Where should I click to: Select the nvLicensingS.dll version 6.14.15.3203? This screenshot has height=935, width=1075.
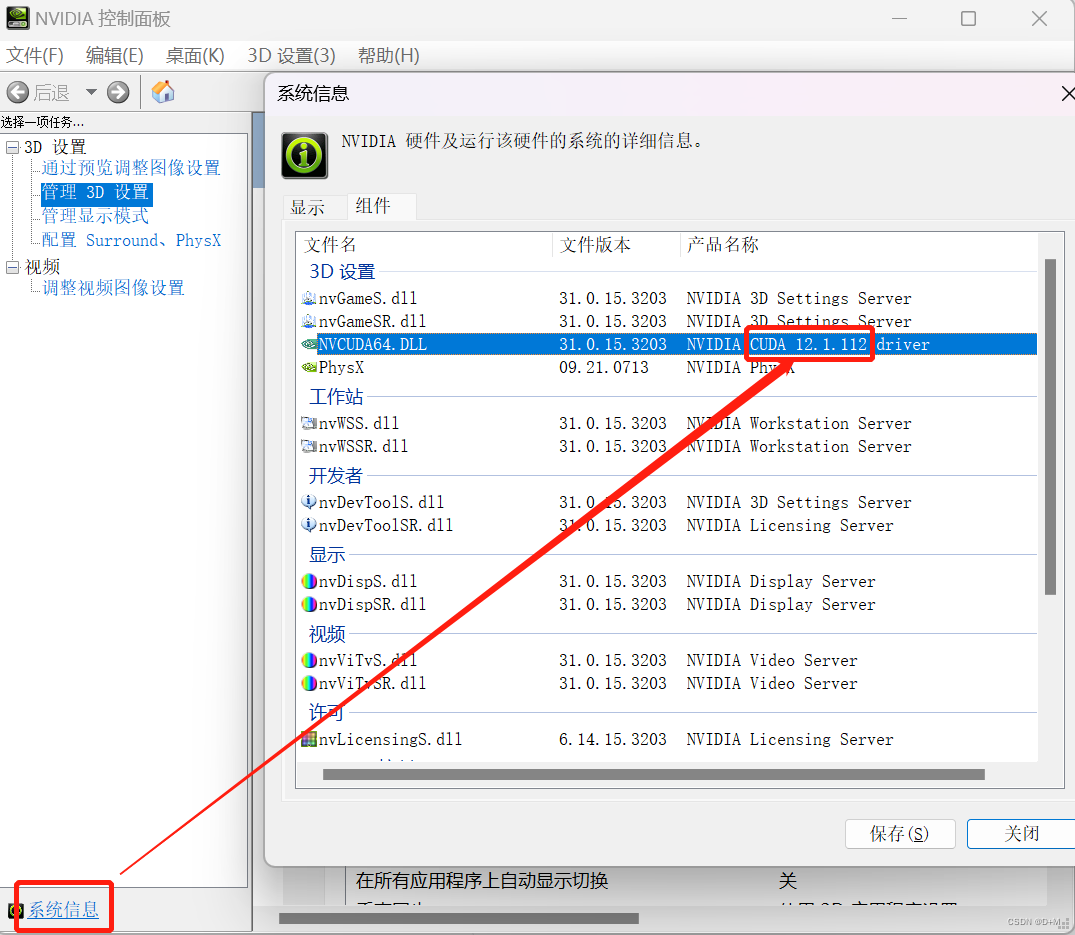click(x=612, y=739)
